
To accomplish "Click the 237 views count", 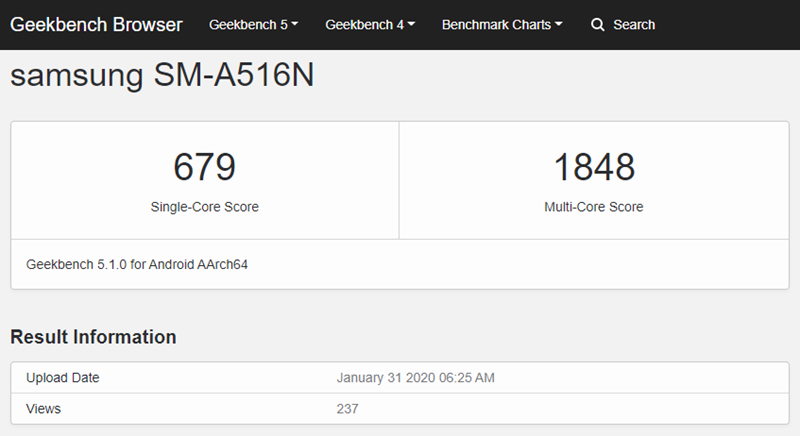I will pyautogui.click(x=347, y=408).
